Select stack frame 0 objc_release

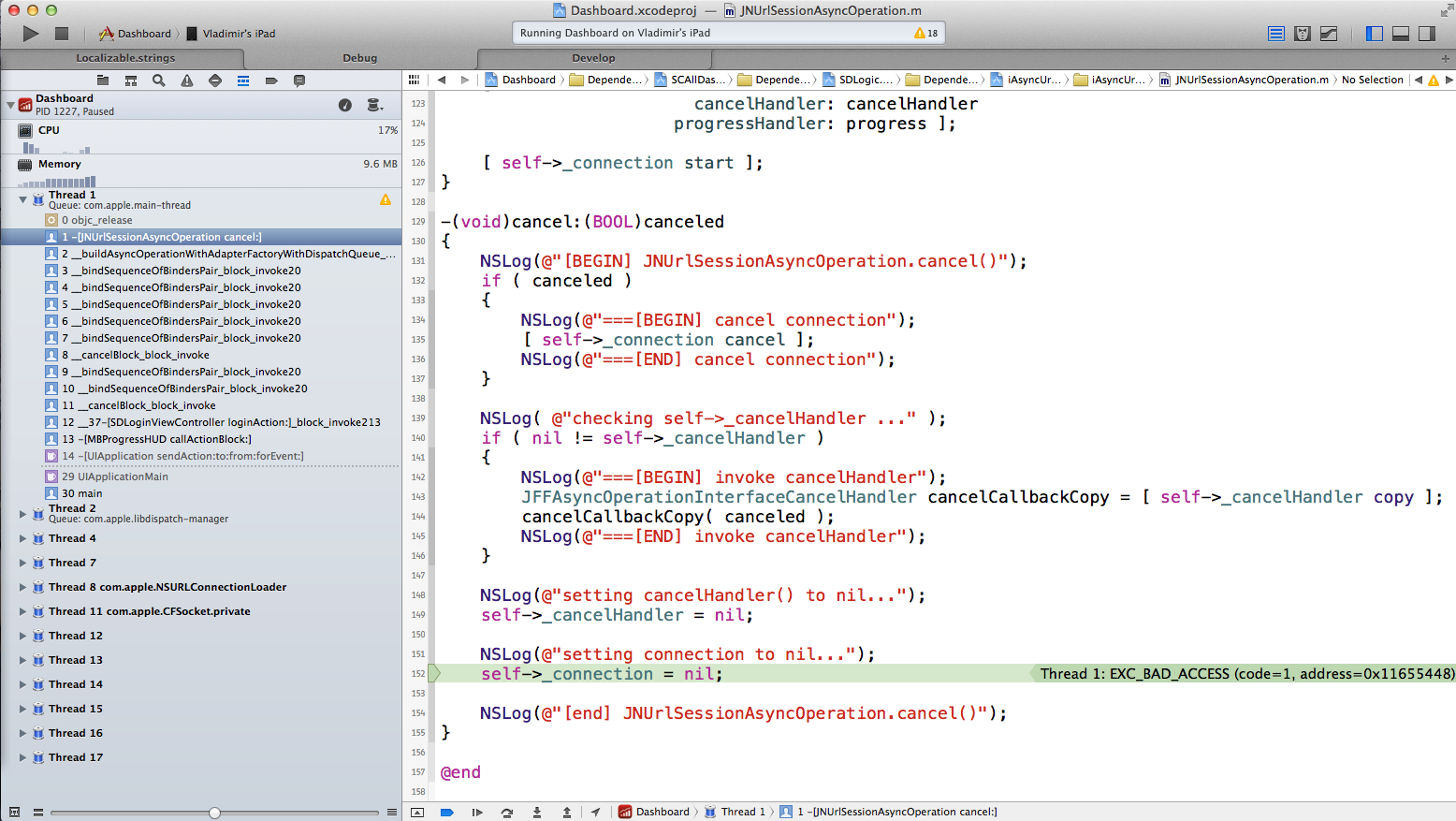[x=201, y=220]
